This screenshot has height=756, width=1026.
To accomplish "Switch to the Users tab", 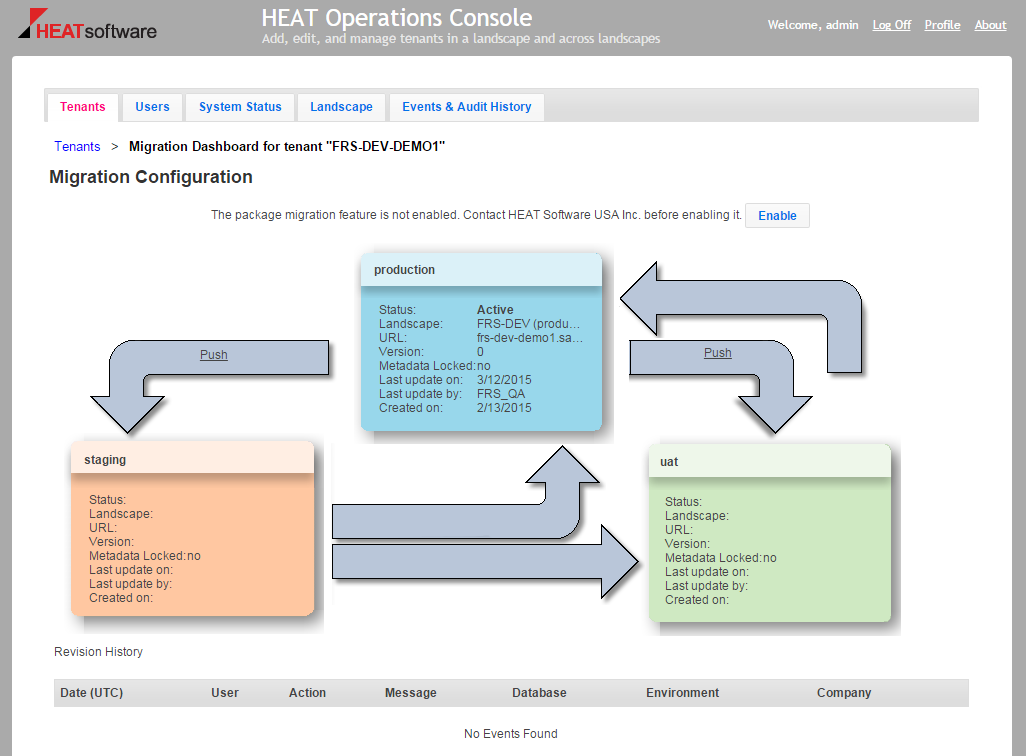I will 152,106.
